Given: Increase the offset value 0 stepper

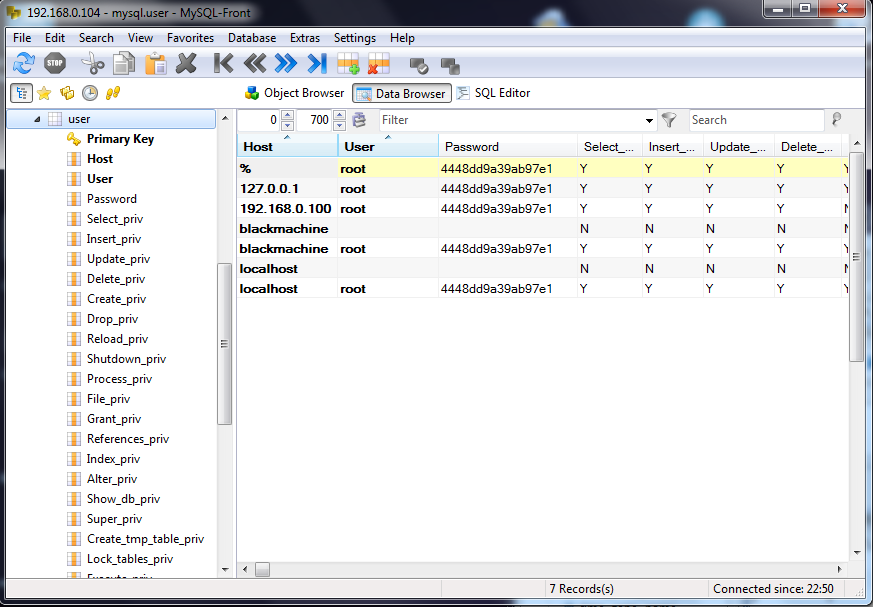Looking at the screenshot, I should pos(287,115).
